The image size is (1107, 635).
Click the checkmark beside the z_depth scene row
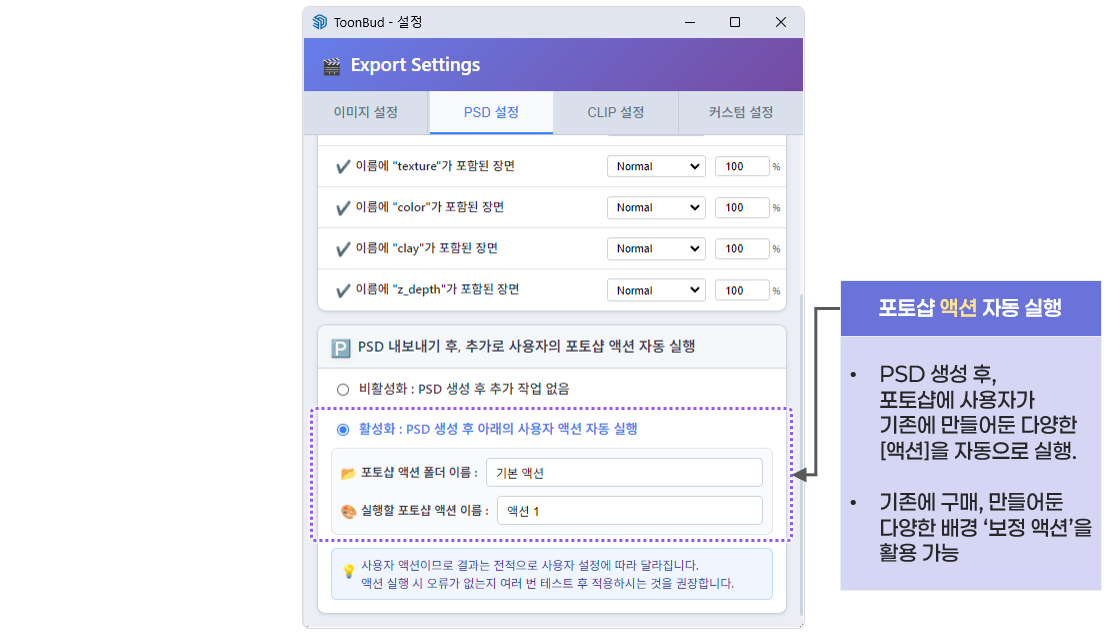point(342,290)
